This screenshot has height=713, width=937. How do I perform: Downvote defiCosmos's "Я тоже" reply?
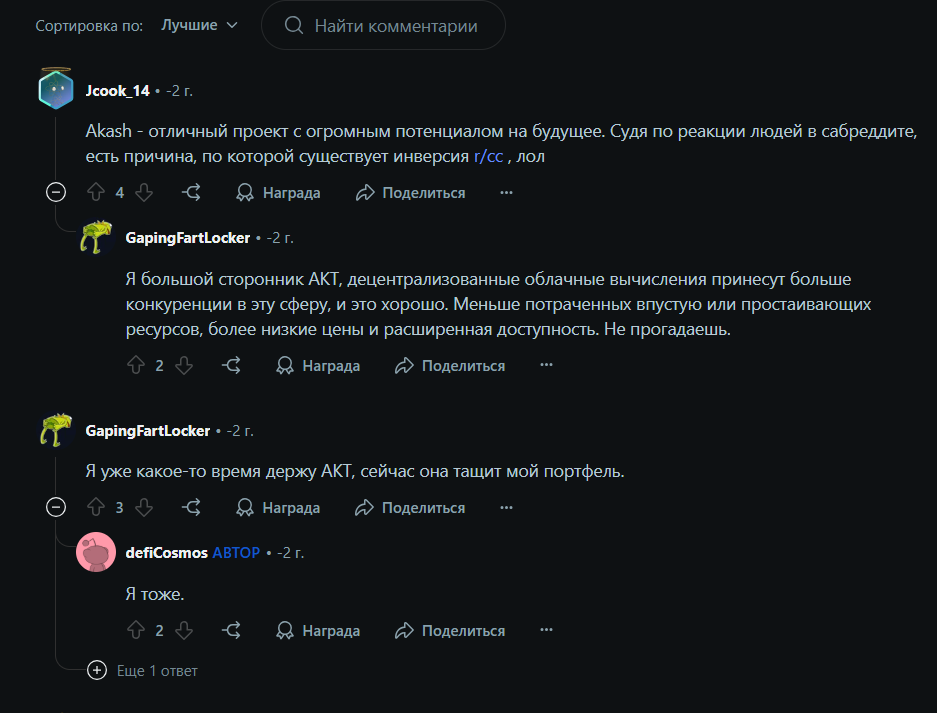click(183, 631)
